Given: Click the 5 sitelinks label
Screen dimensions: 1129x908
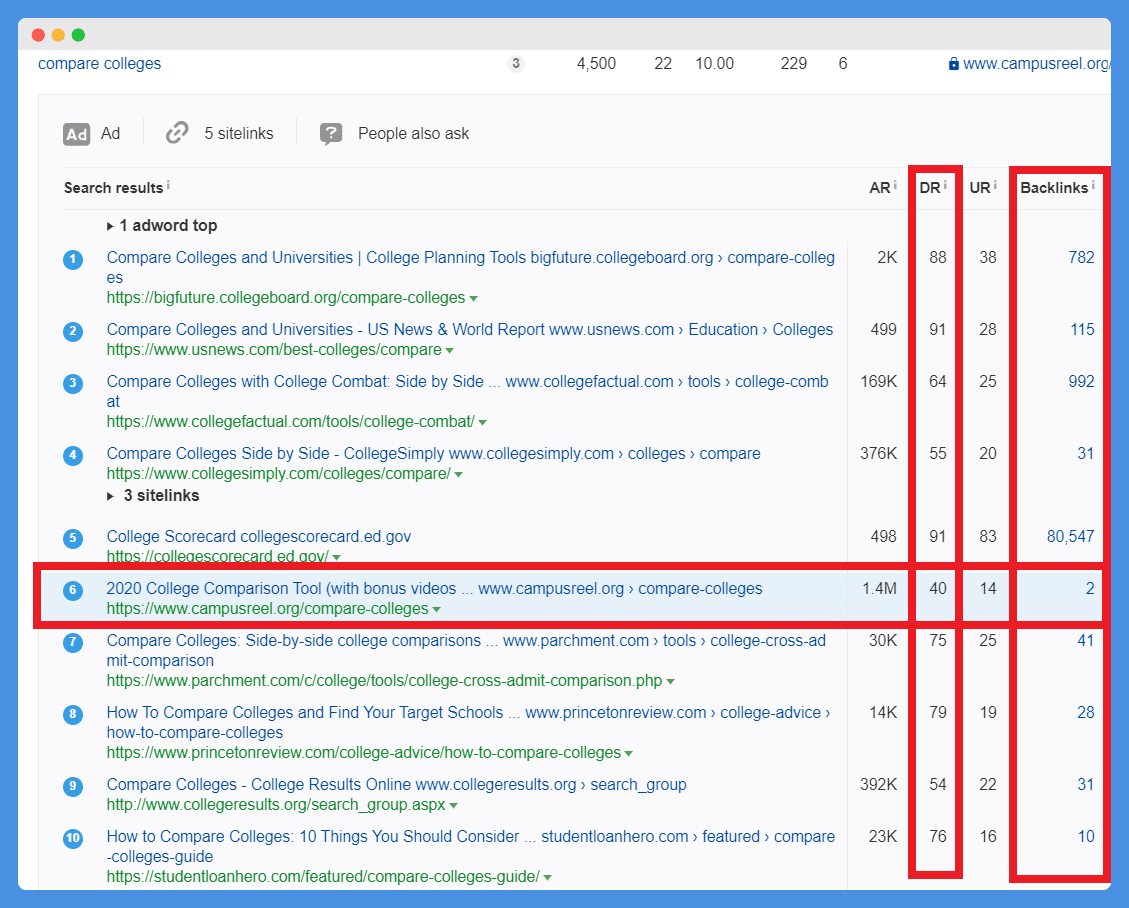Looking at the screenshot, I should pyautogui.click(x=239, y=133).
